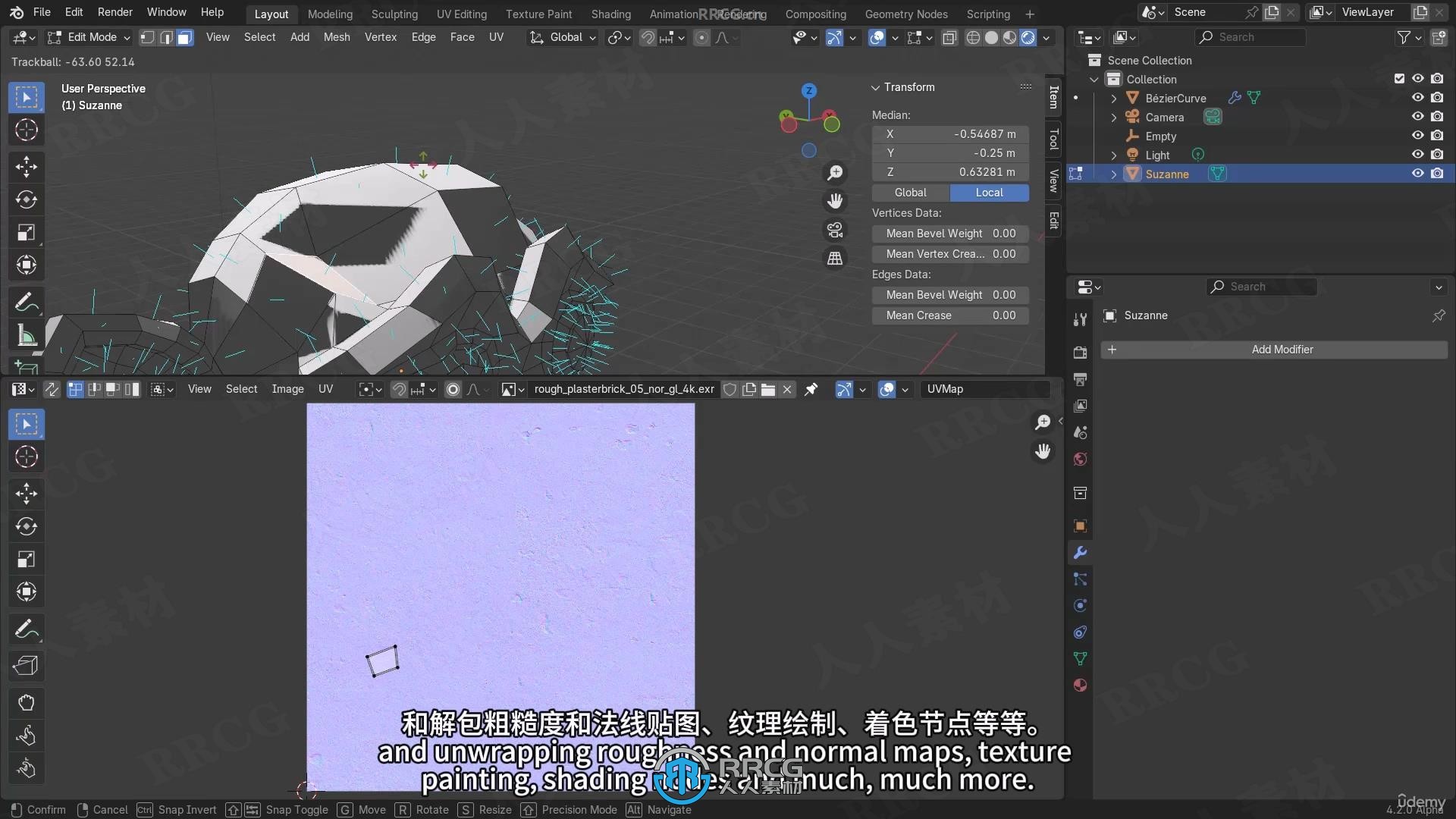Expand the BézierCurve tree item
This screenshot has width=1456, height=819.
(x=1113, y=99)
